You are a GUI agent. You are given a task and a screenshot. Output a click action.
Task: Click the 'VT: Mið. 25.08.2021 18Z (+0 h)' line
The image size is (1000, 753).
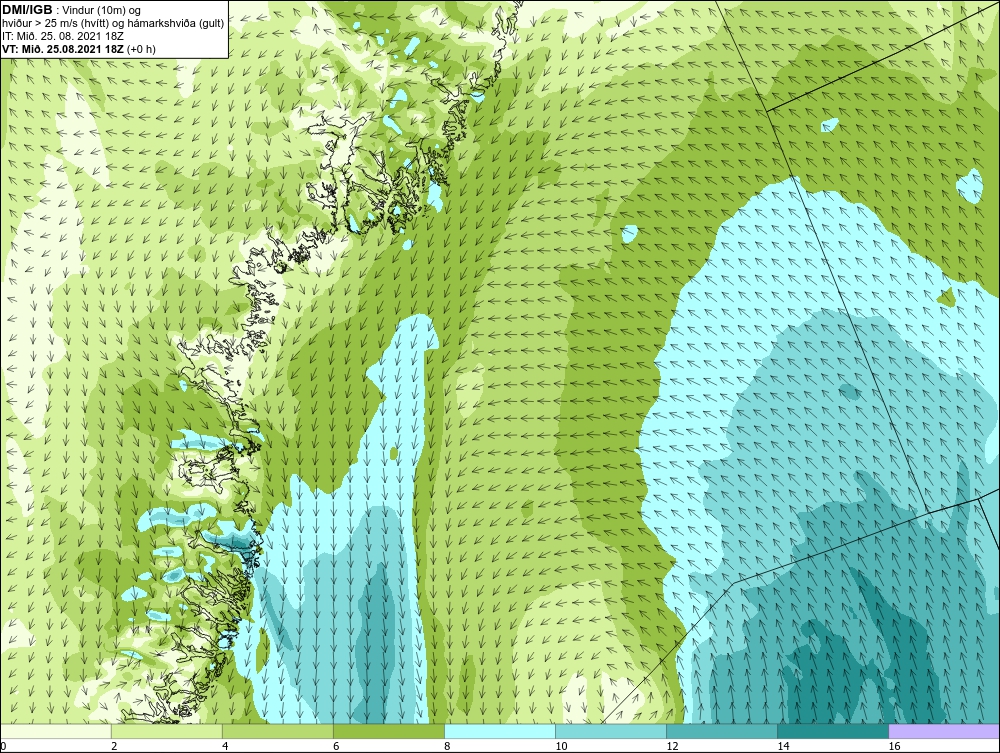79,48
